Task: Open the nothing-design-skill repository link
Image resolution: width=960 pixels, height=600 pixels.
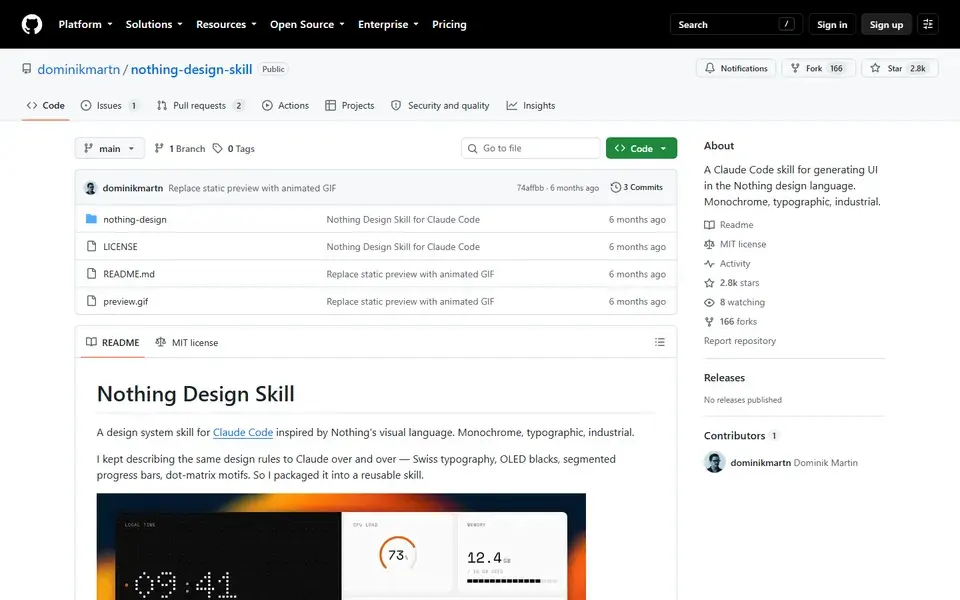Action: (x=191, y=69)
